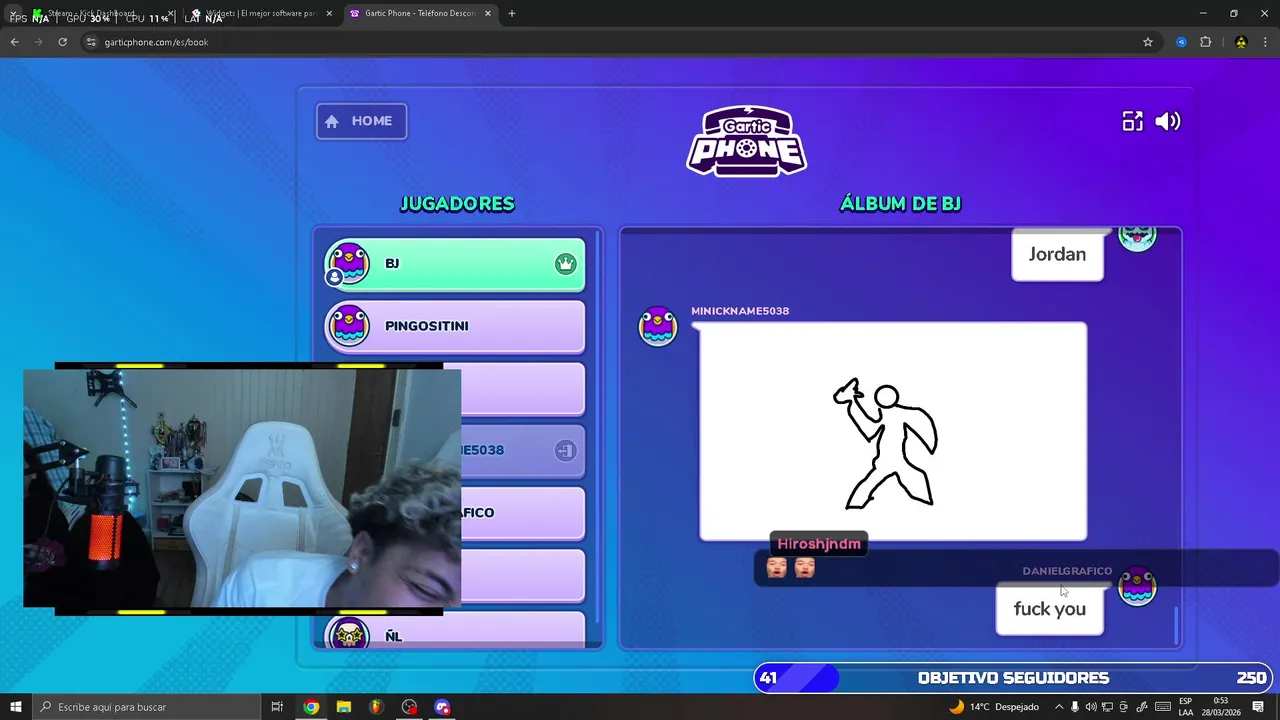Open the Chrome profile avatar

coord(1241,42)
